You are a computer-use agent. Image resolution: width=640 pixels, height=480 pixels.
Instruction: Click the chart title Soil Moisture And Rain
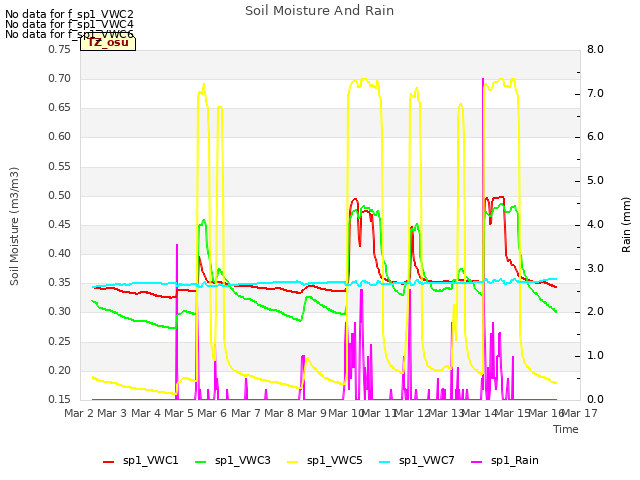320,11
